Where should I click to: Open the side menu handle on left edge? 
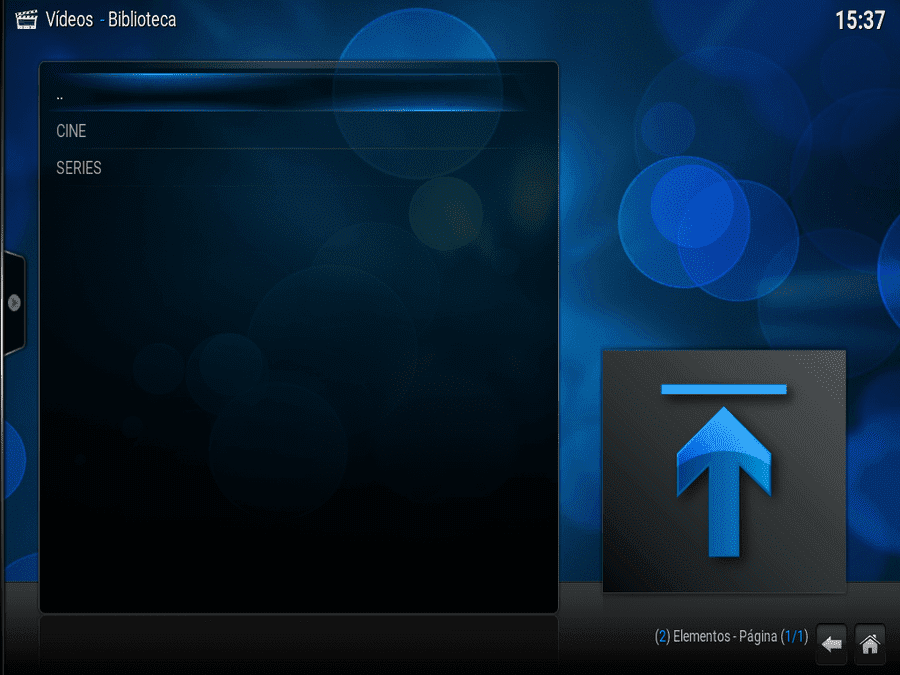pyautogui.click(x=14, y=303)
